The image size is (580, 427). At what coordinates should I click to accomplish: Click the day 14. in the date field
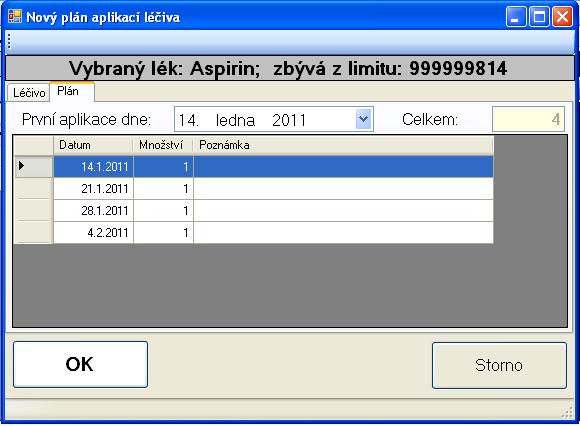click(x=189, y=120)
